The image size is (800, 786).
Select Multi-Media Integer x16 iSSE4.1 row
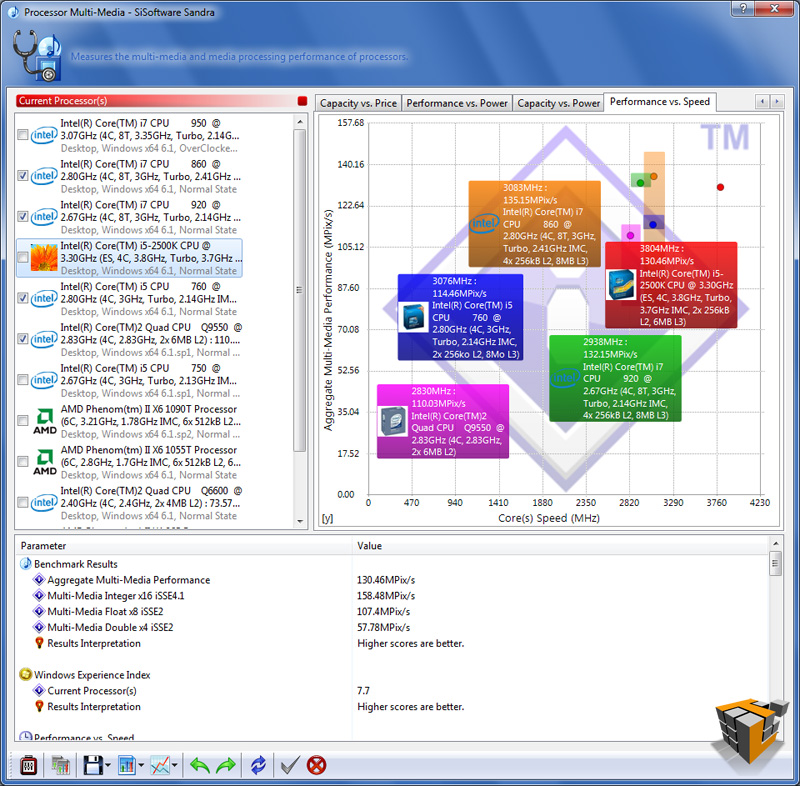392,596
